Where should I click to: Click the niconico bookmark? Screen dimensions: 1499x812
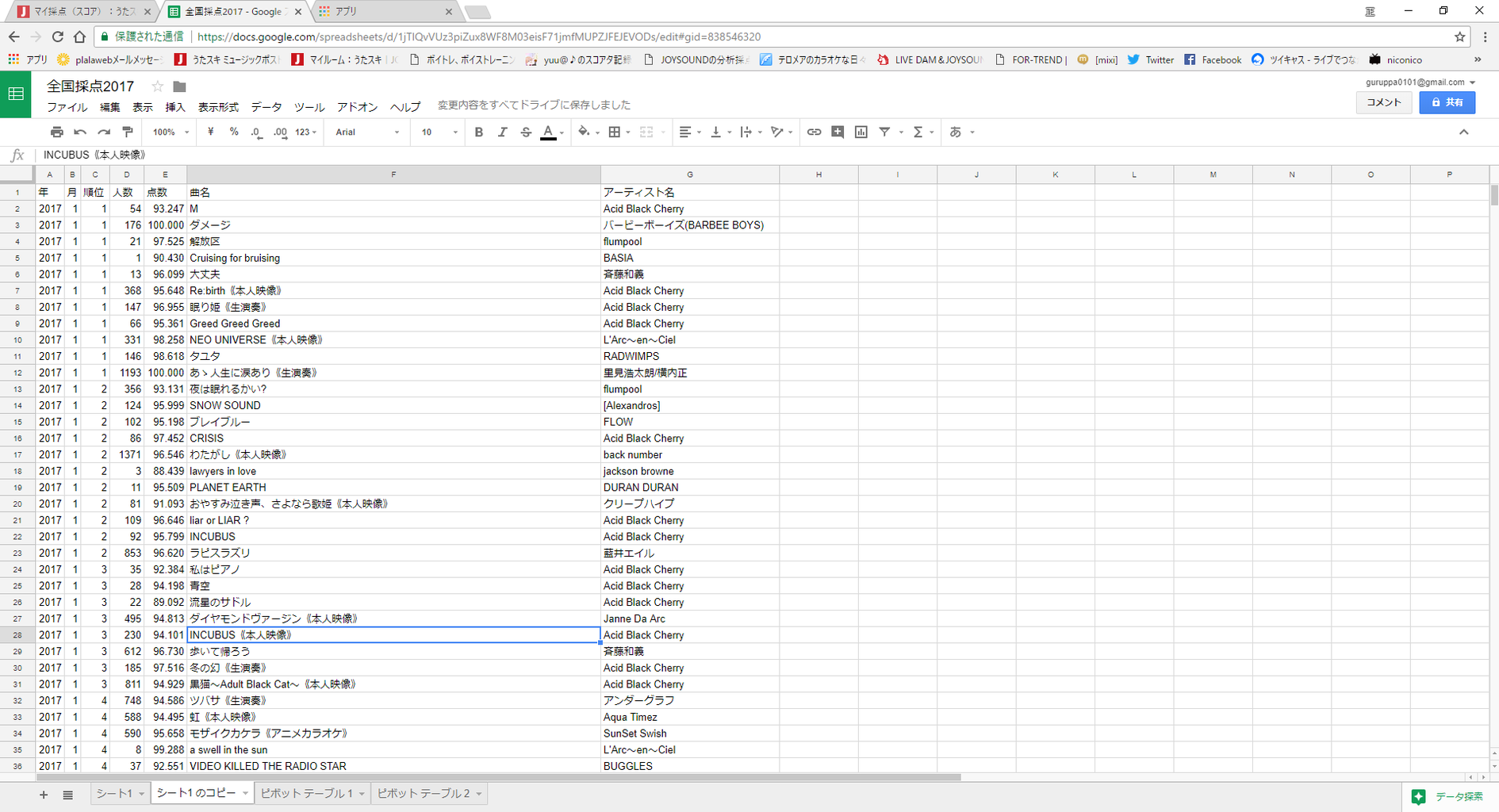point(1396,59)
